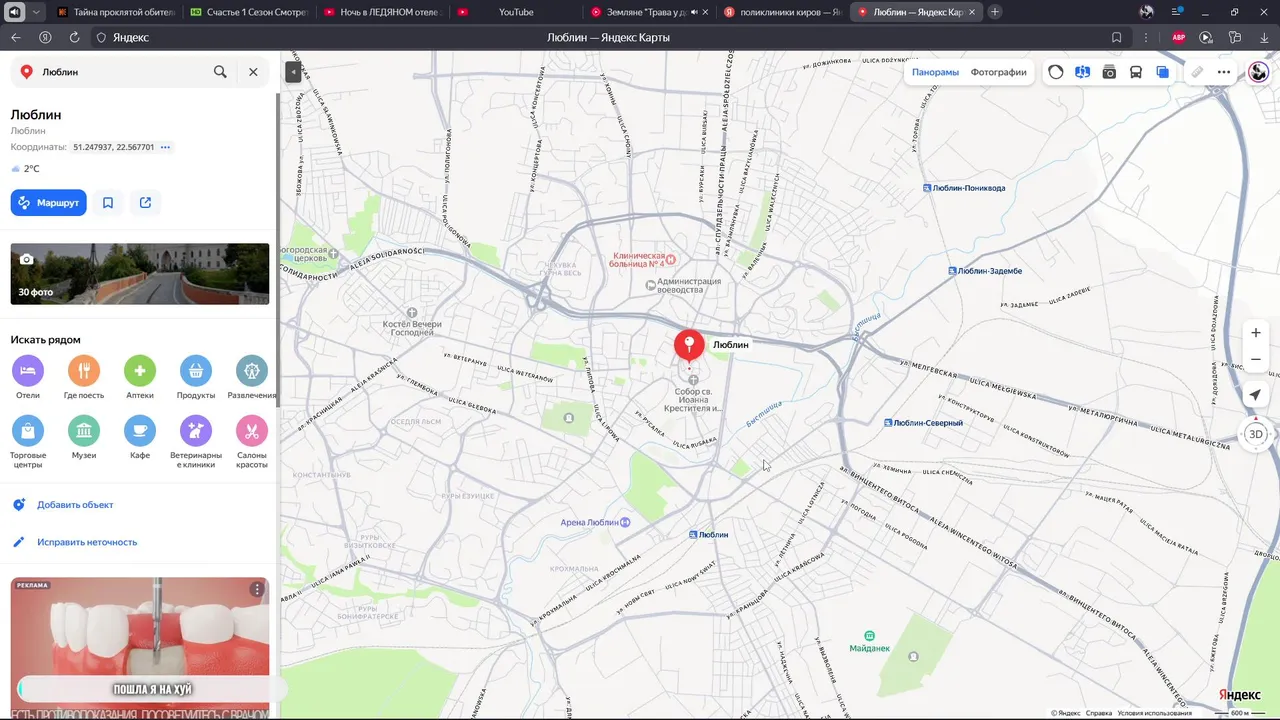Open the map tools more menu
This screenshot has height=720, width=1280.
(1224, 72)
